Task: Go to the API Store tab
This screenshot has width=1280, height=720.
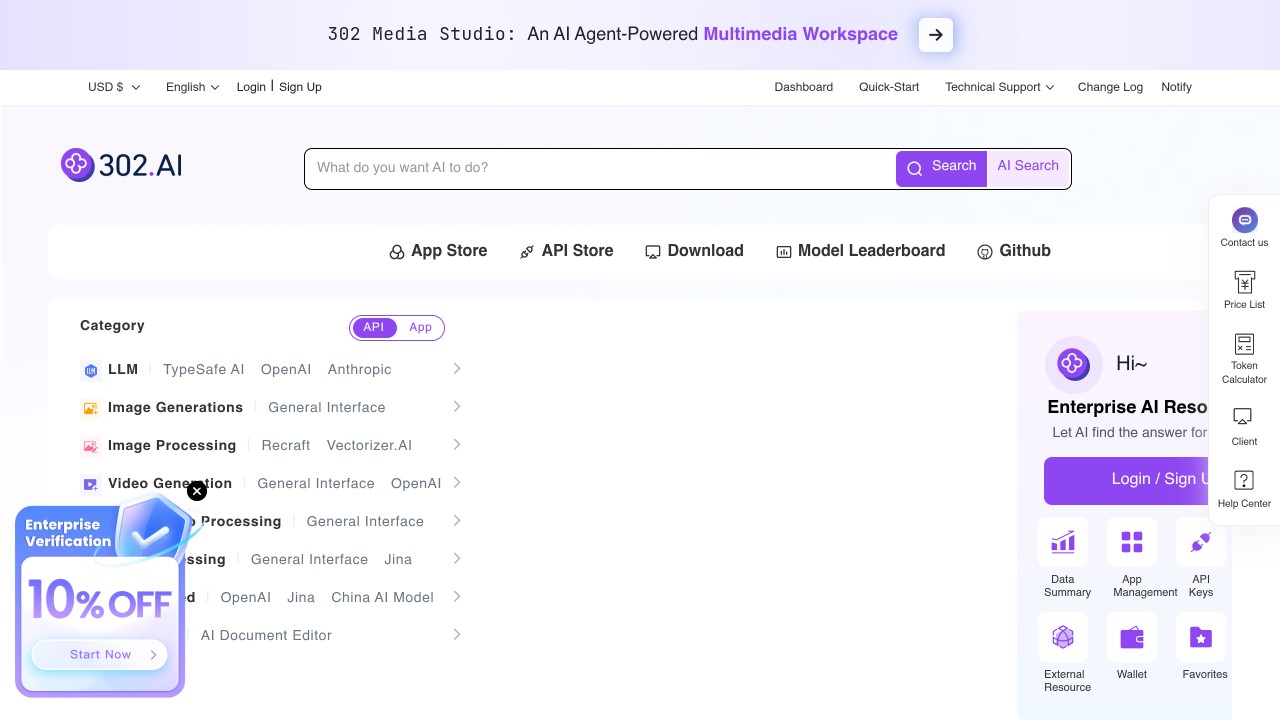Action: [566, 251]
